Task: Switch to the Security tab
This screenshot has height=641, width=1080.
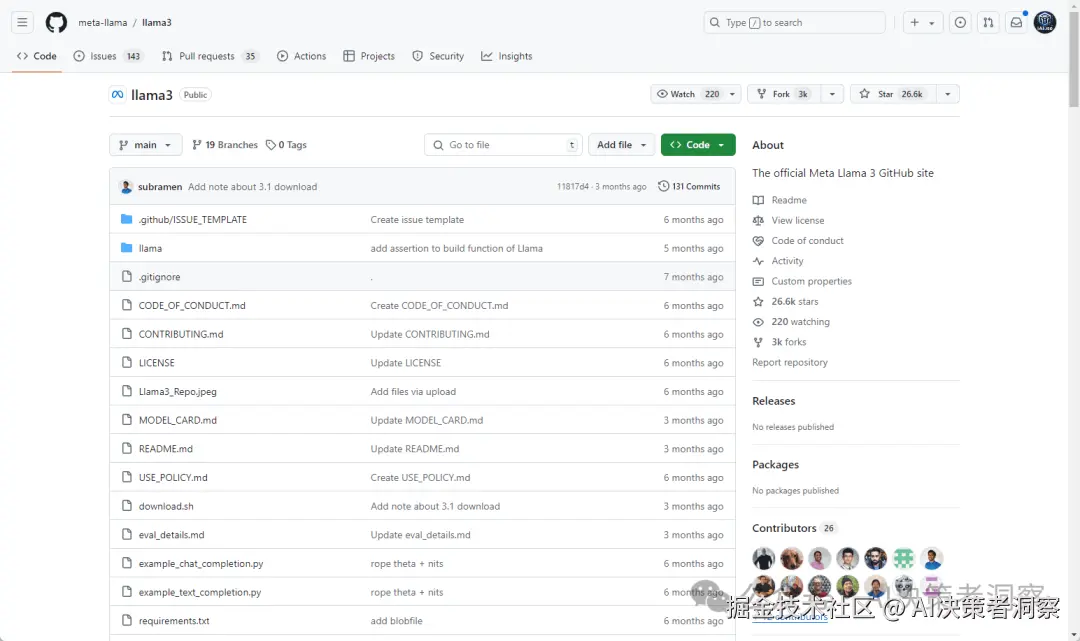Action: (438, 56)
